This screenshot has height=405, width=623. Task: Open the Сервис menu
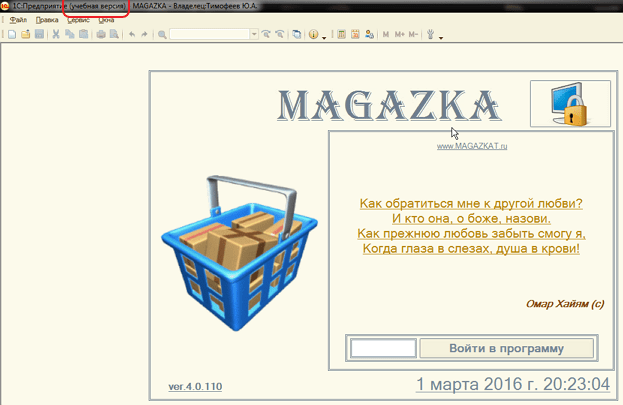(78, 20)
